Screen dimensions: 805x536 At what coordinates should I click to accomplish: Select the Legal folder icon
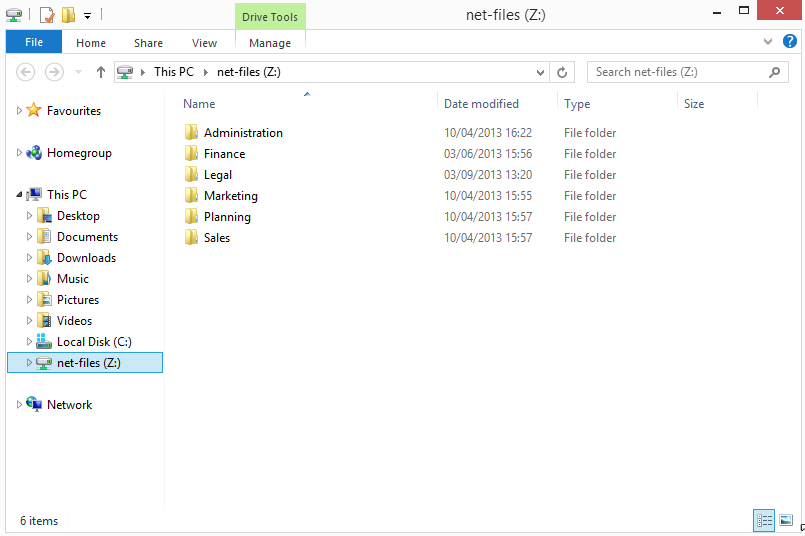pyautogui.click(x=191, y=175)
